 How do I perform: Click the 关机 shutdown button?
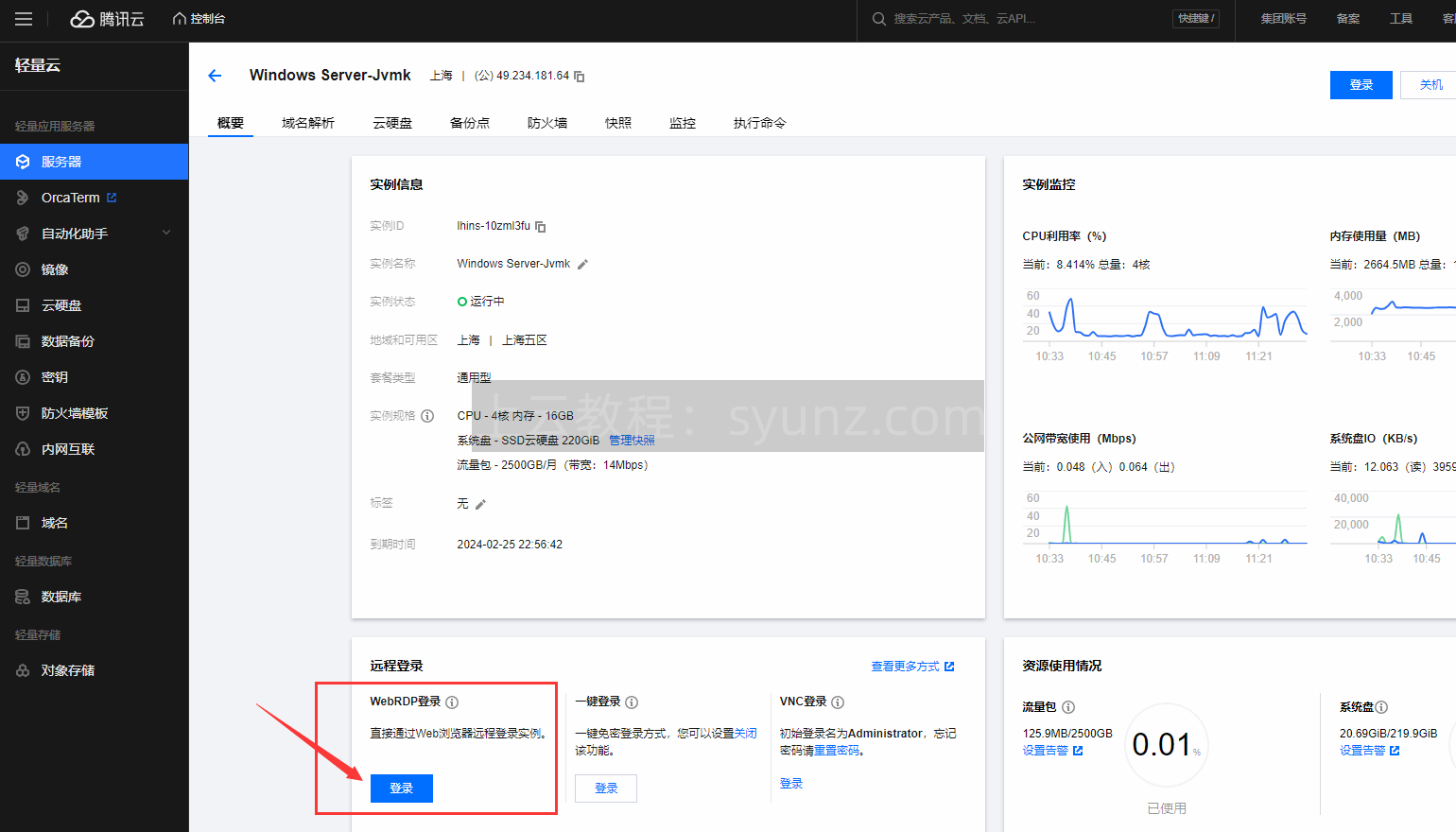(1430, 85)
